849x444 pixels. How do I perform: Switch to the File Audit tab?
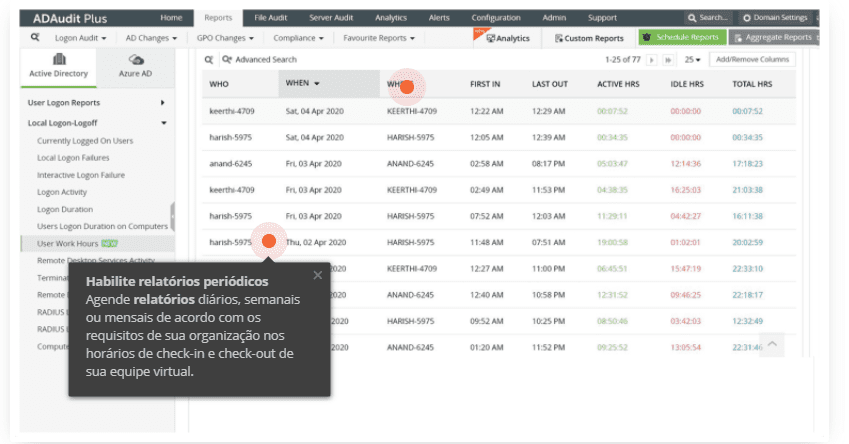(273, 18)
